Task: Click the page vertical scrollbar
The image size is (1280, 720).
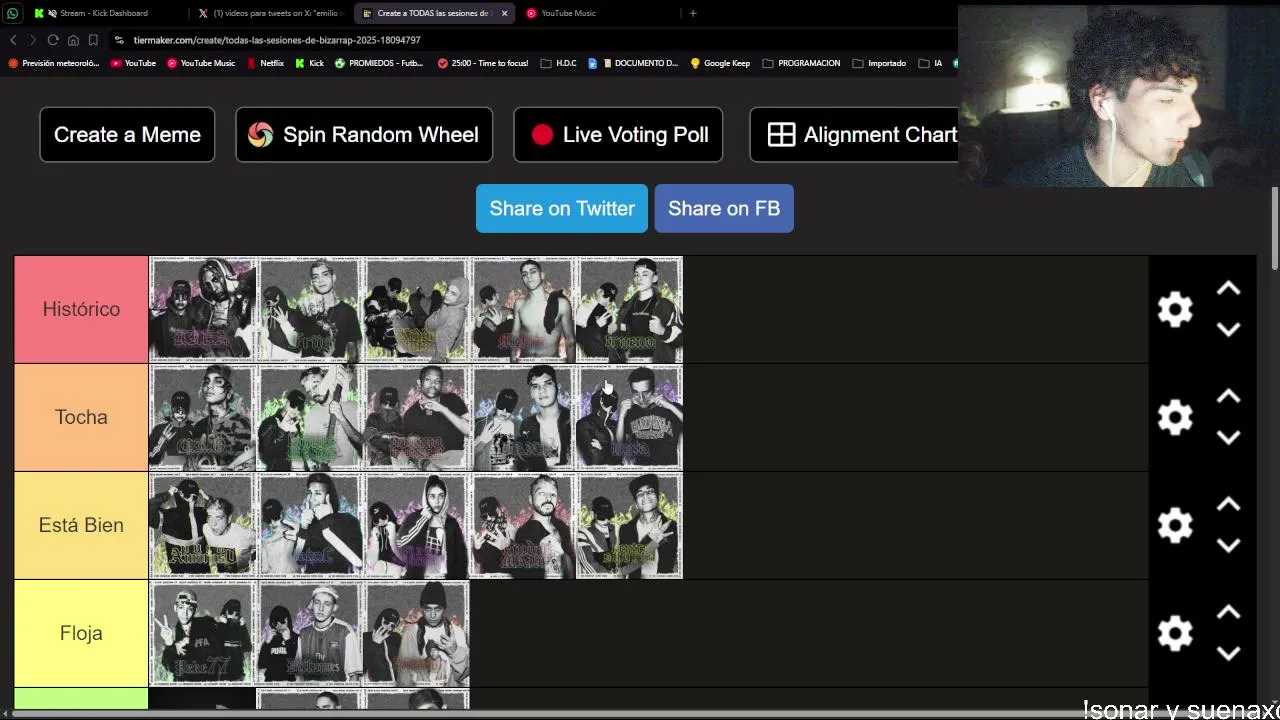Action: 1275,228
